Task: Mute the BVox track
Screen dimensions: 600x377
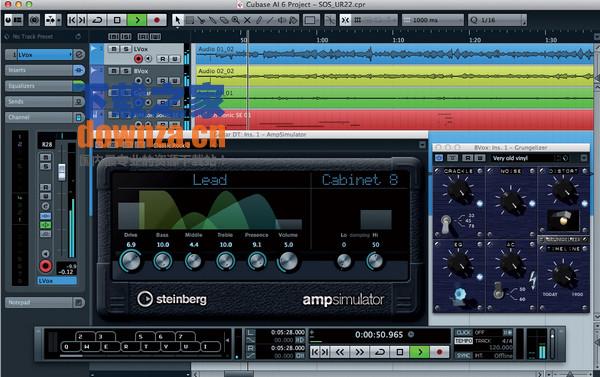Action: [x=114, y=71]
